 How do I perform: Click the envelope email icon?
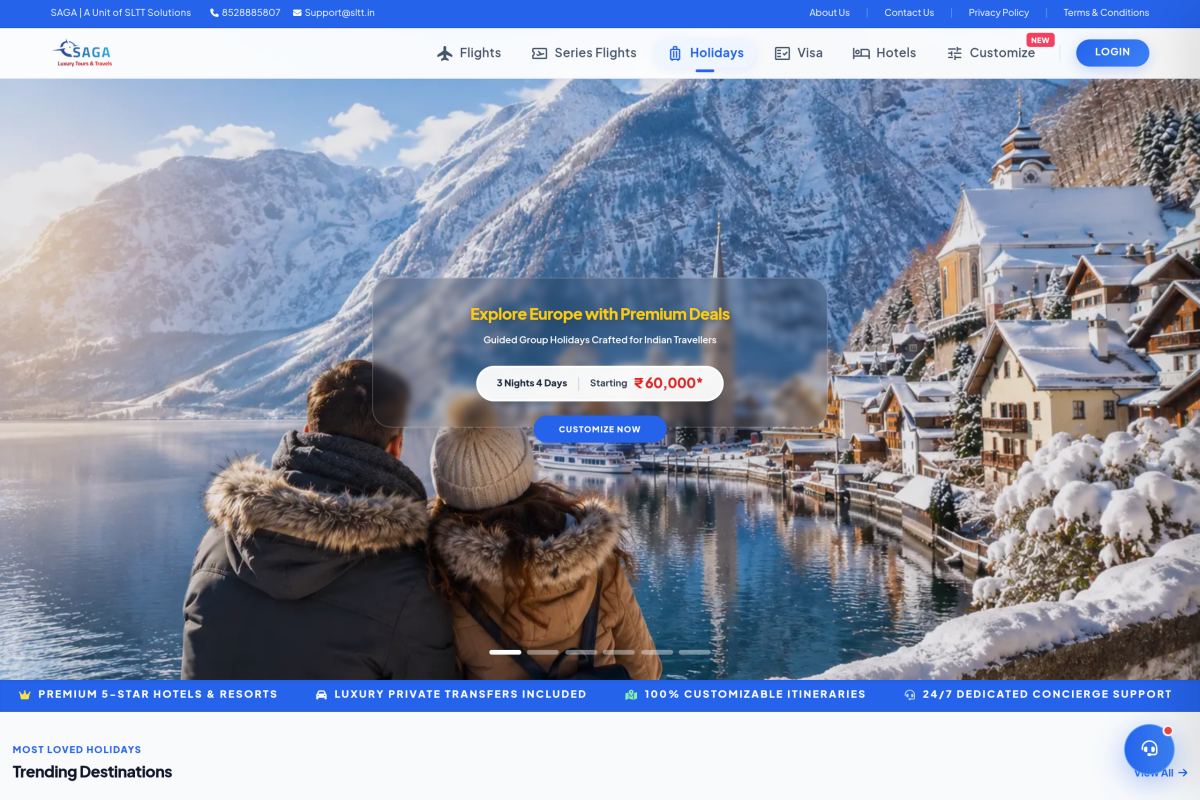(x=297, y=13)
